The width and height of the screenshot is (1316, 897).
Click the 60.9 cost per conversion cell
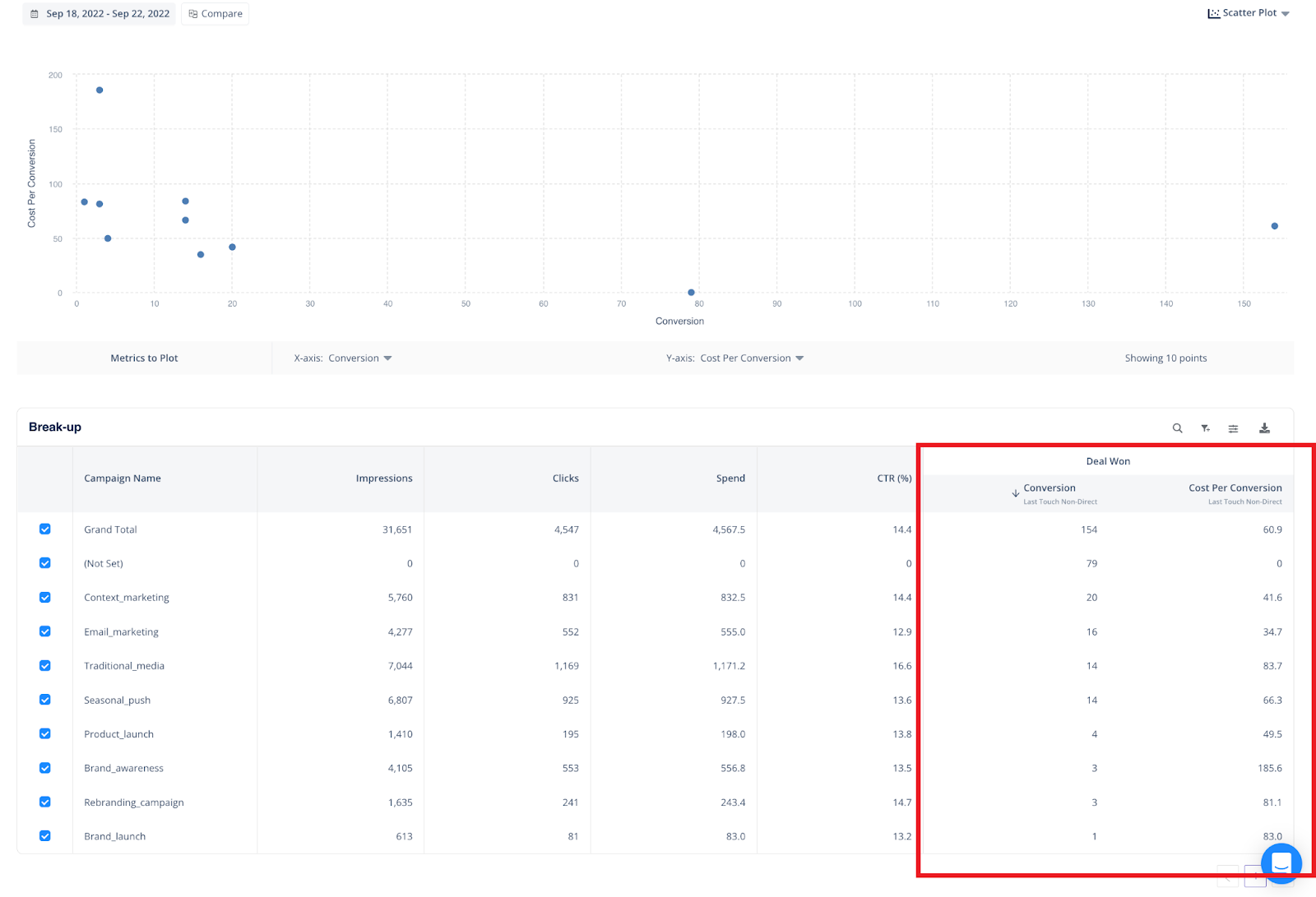point(1272,529)
